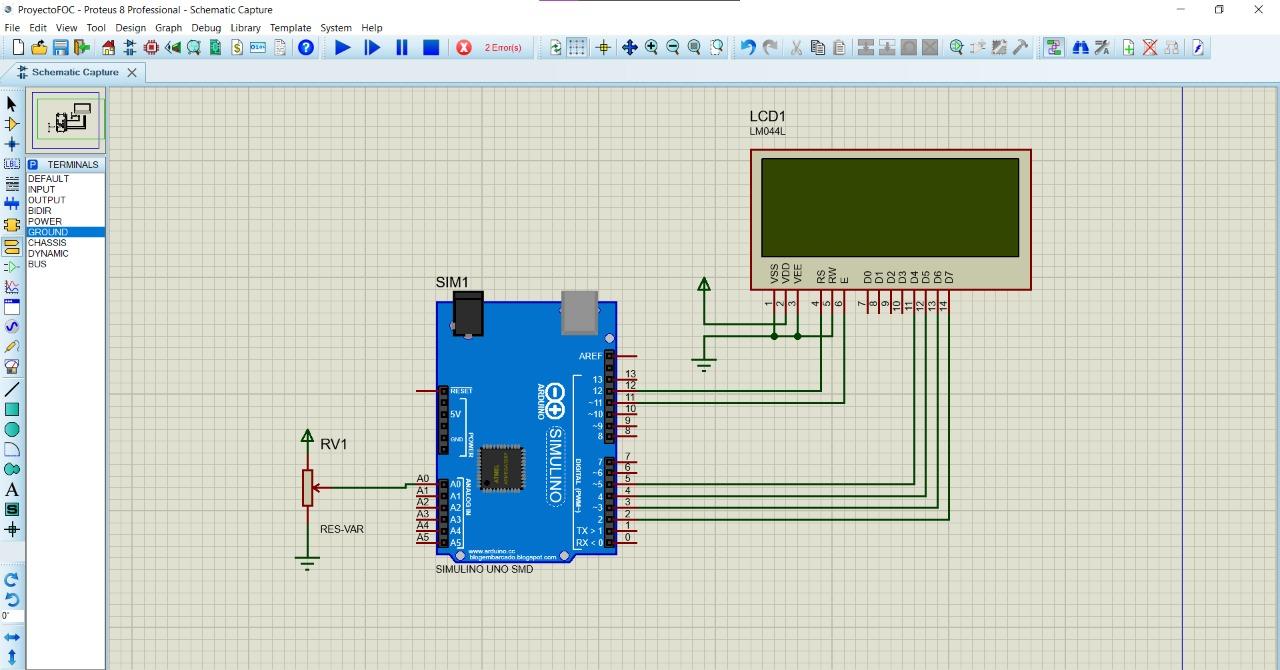Create a new project with New icon
This screenshot has width=1280, height=670.
pos(17,47)
